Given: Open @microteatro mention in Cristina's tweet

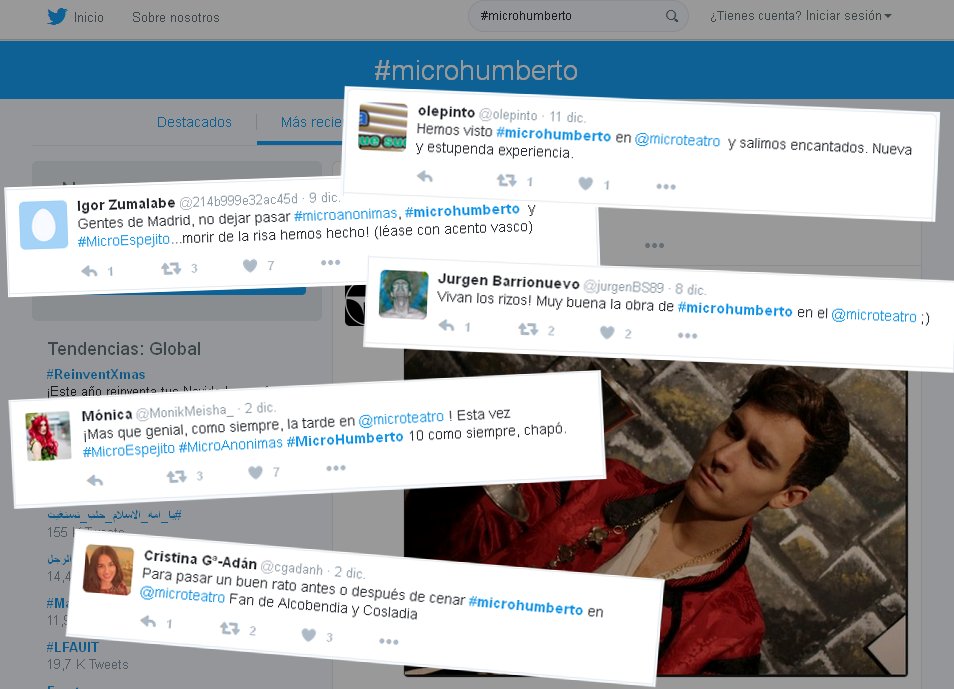Looking at the screenshot, I should (183, 594).
